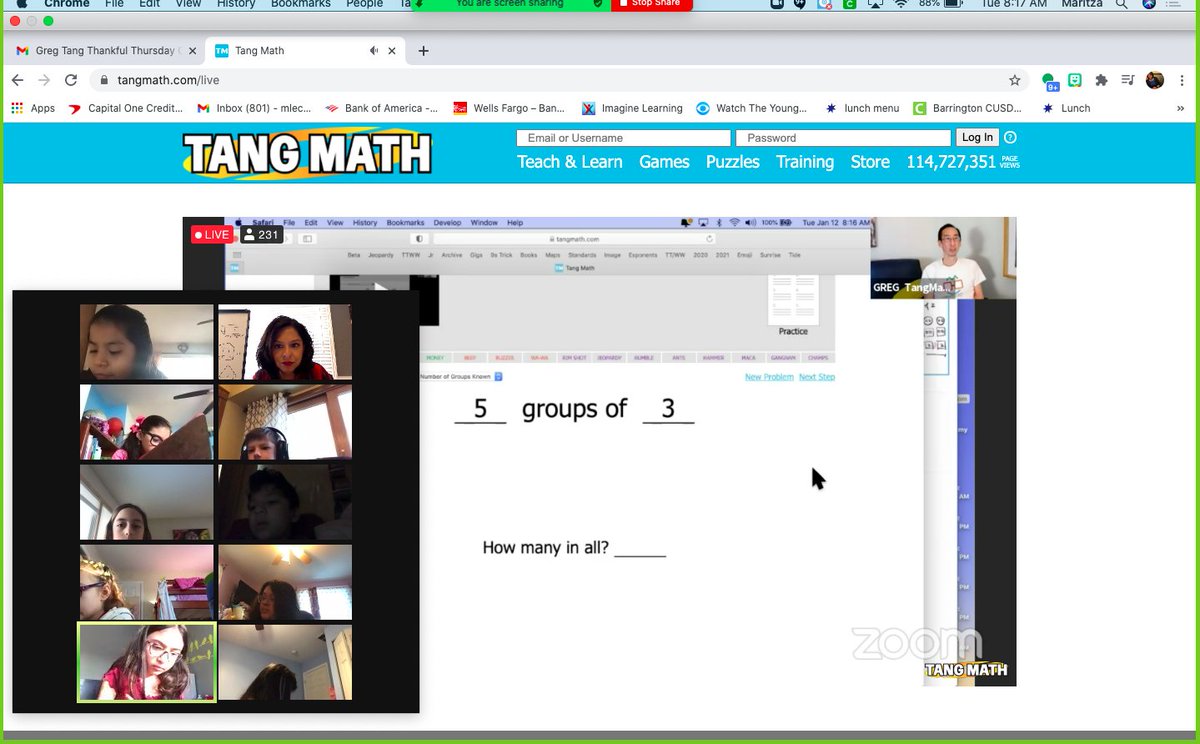Select the Zoom tile of woman in red top
Image resolution: width=1200 pixels, height=744 pixels.
click(285, 342)
